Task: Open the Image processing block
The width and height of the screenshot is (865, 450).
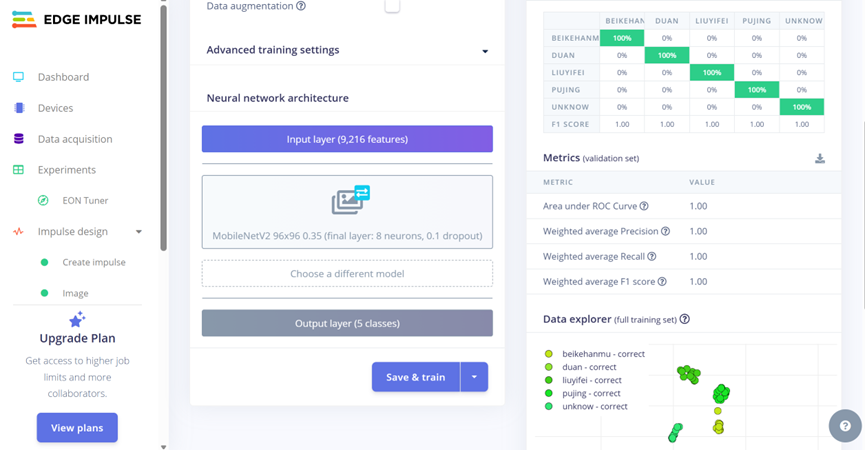Action: click(75, 293)
